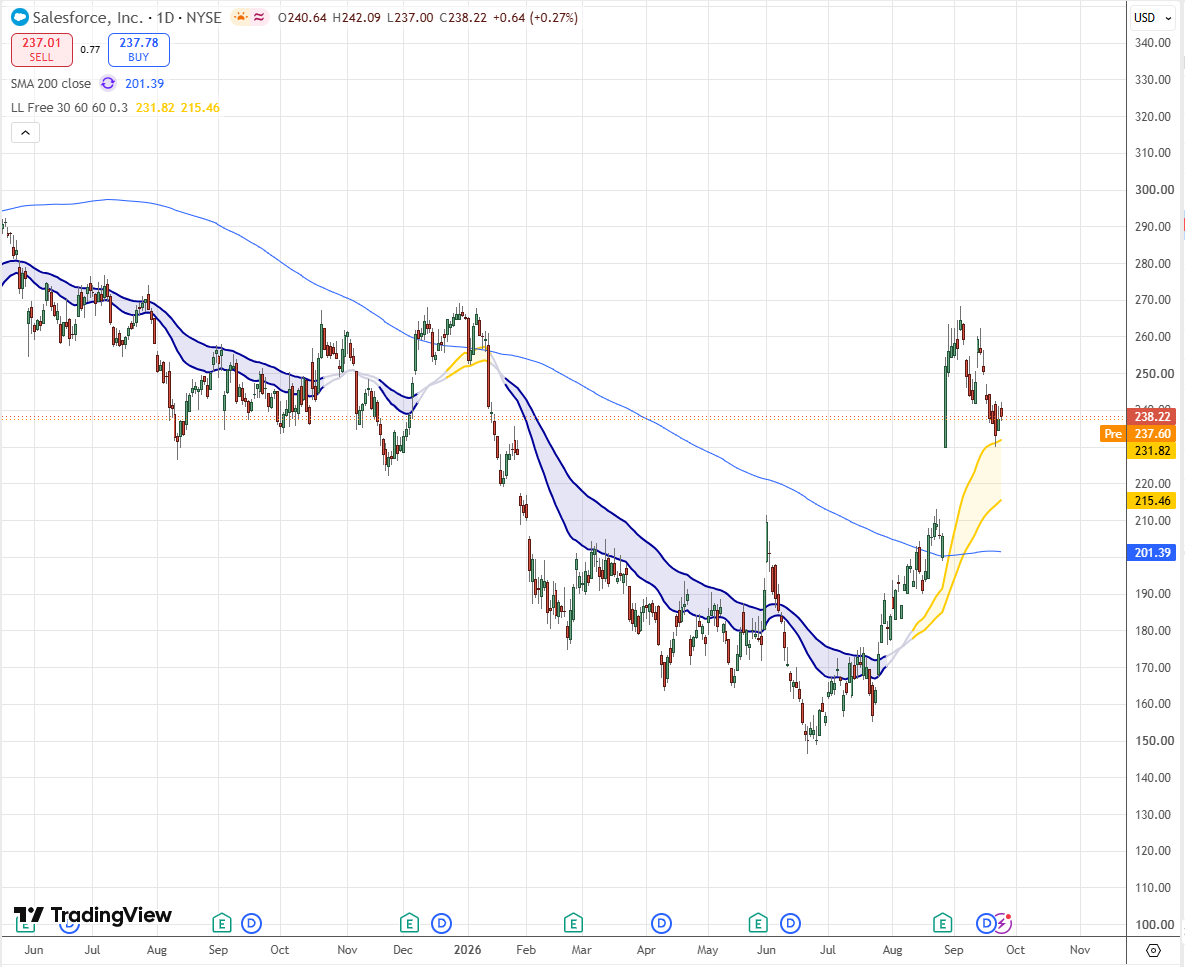Click the 0.77 spread value
The image size is (1185, 967).
point(90,50)
